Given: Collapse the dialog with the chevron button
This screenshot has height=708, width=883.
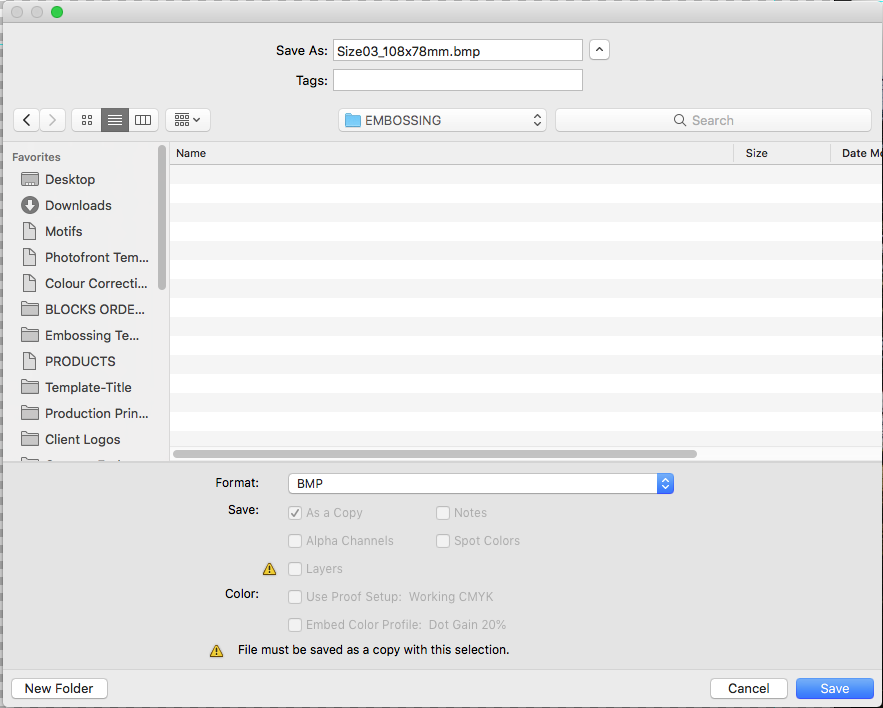Looking at the screenshot, I should 599,49.
